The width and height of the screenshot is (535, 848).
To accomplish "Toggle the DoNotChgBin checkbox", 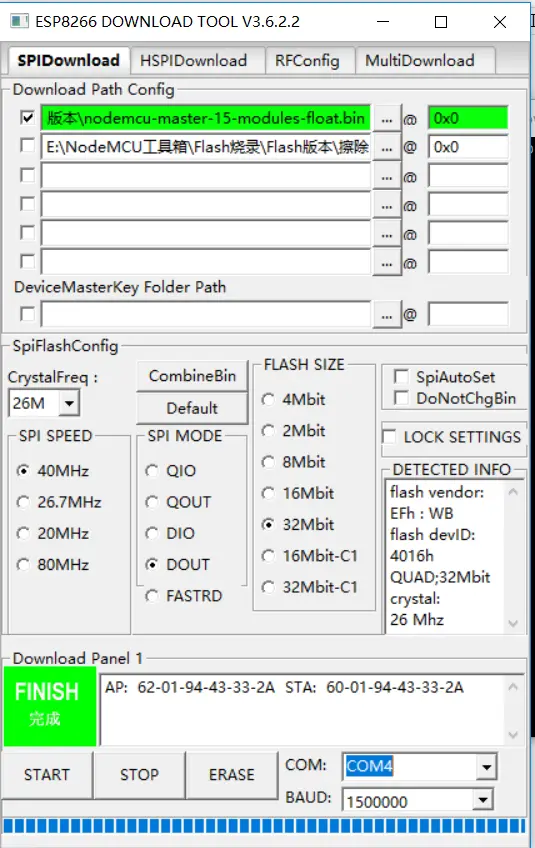I will click(401, 398).
